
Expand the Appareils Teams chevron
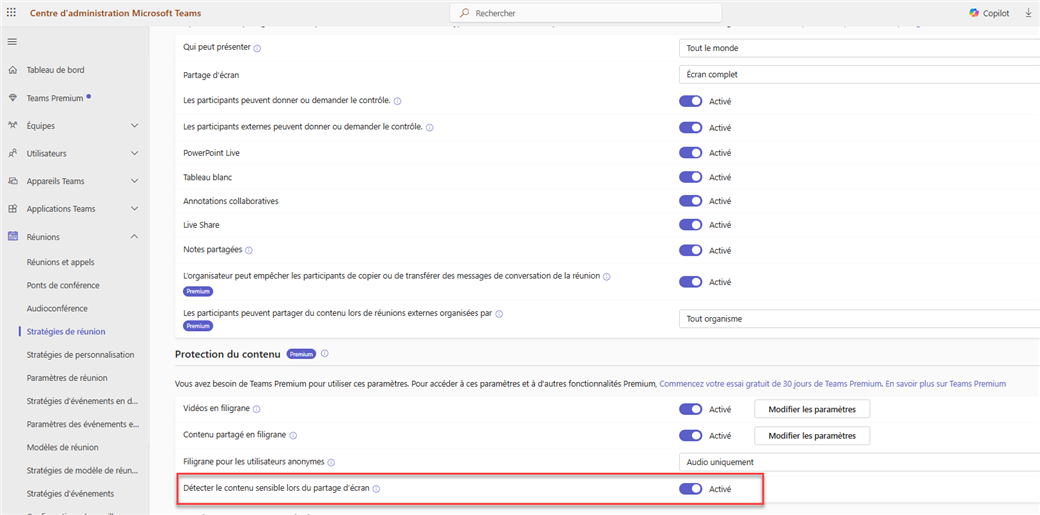(135, 181)
